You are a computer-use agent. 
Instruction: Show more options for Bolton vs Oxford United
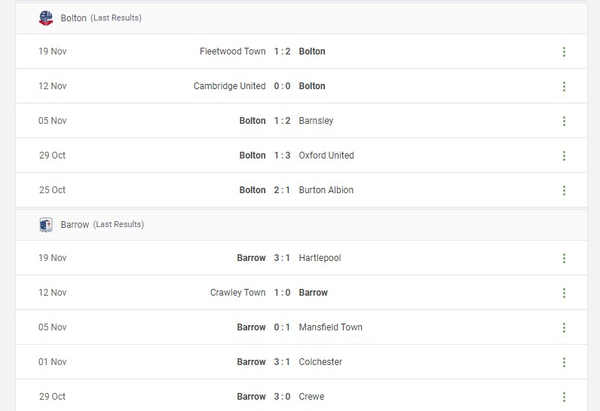point(564,156)
